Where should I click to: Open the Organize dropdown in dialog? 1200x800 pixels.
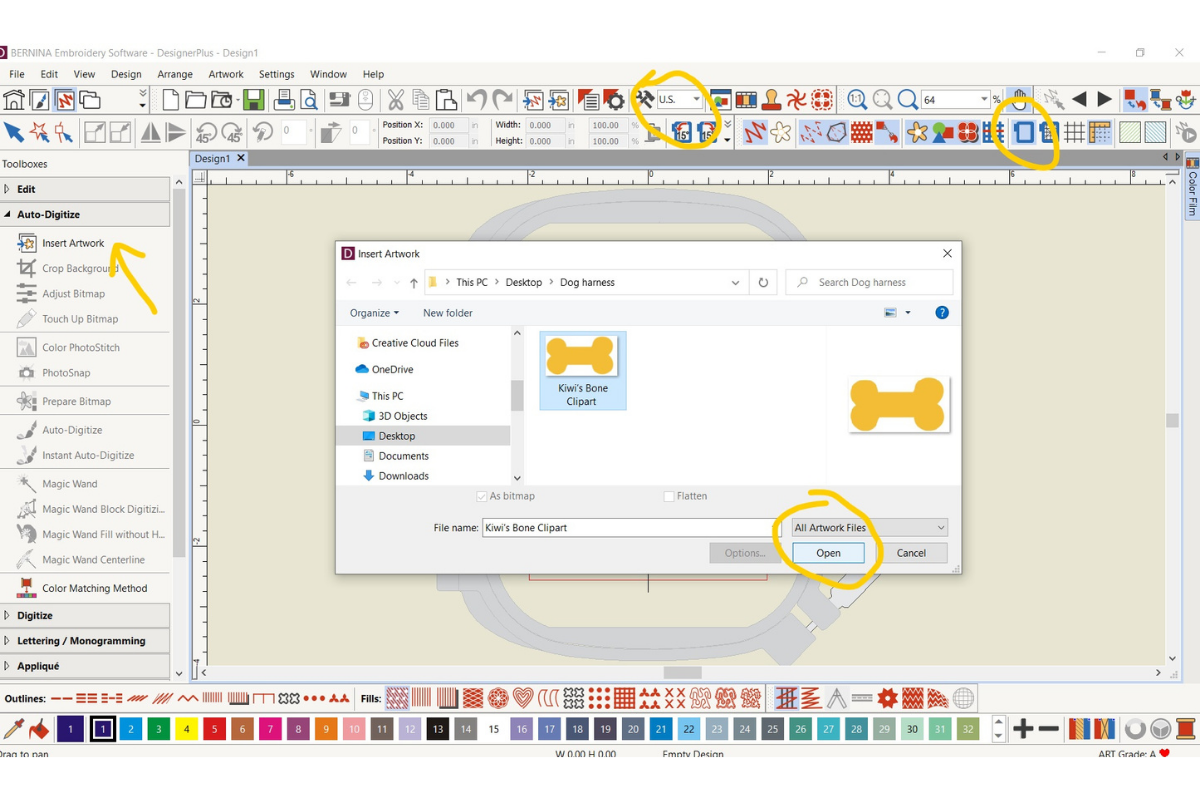tap(374, 313)
